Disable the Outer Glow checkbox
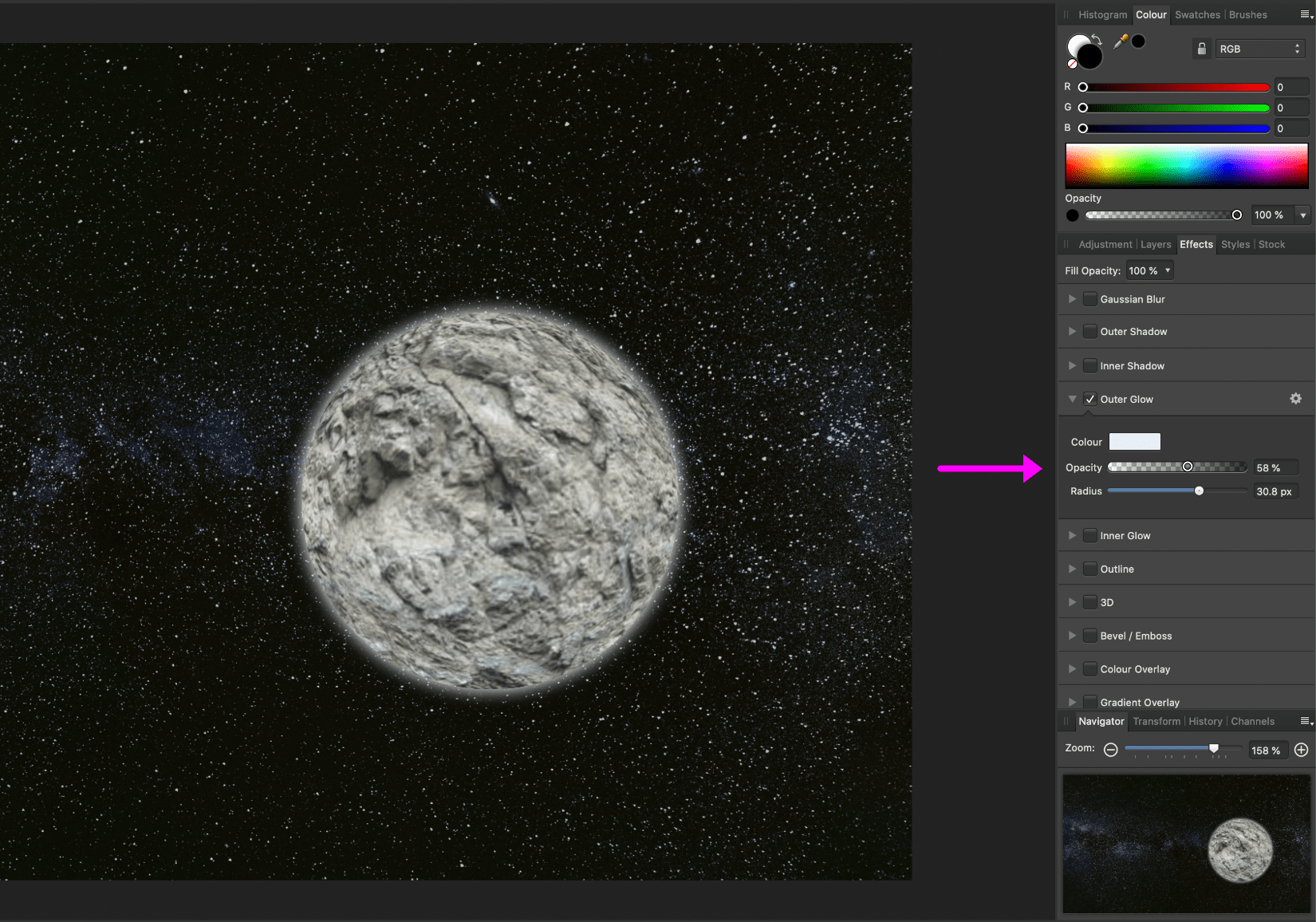 [1089, 400]
